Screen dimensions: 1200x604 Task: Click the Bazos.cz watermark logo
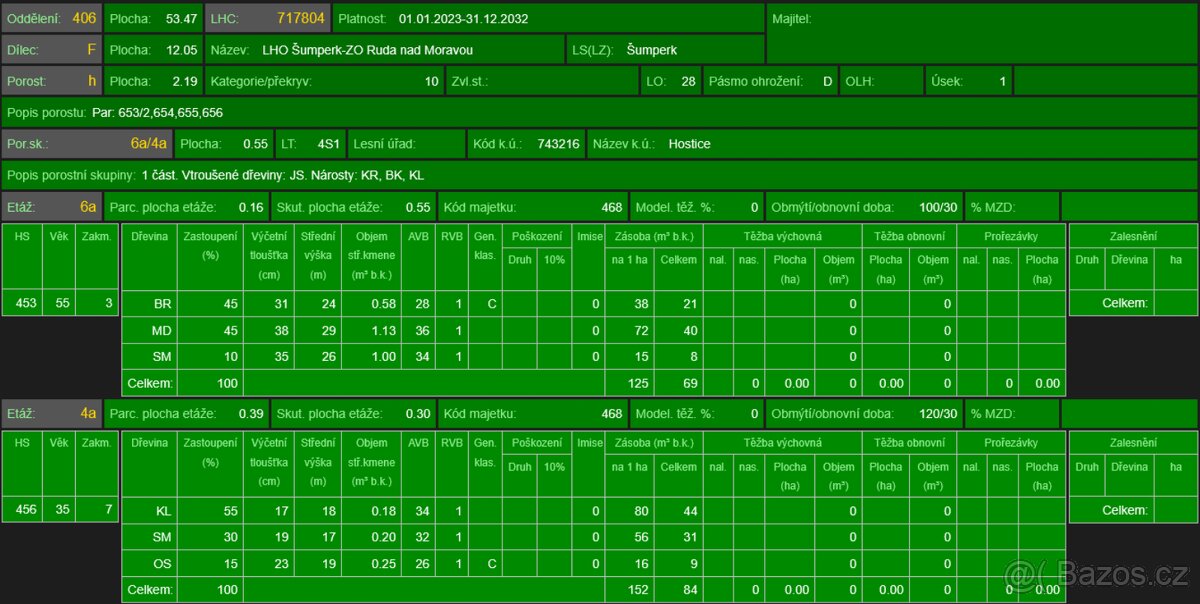tap(1098, 575)
